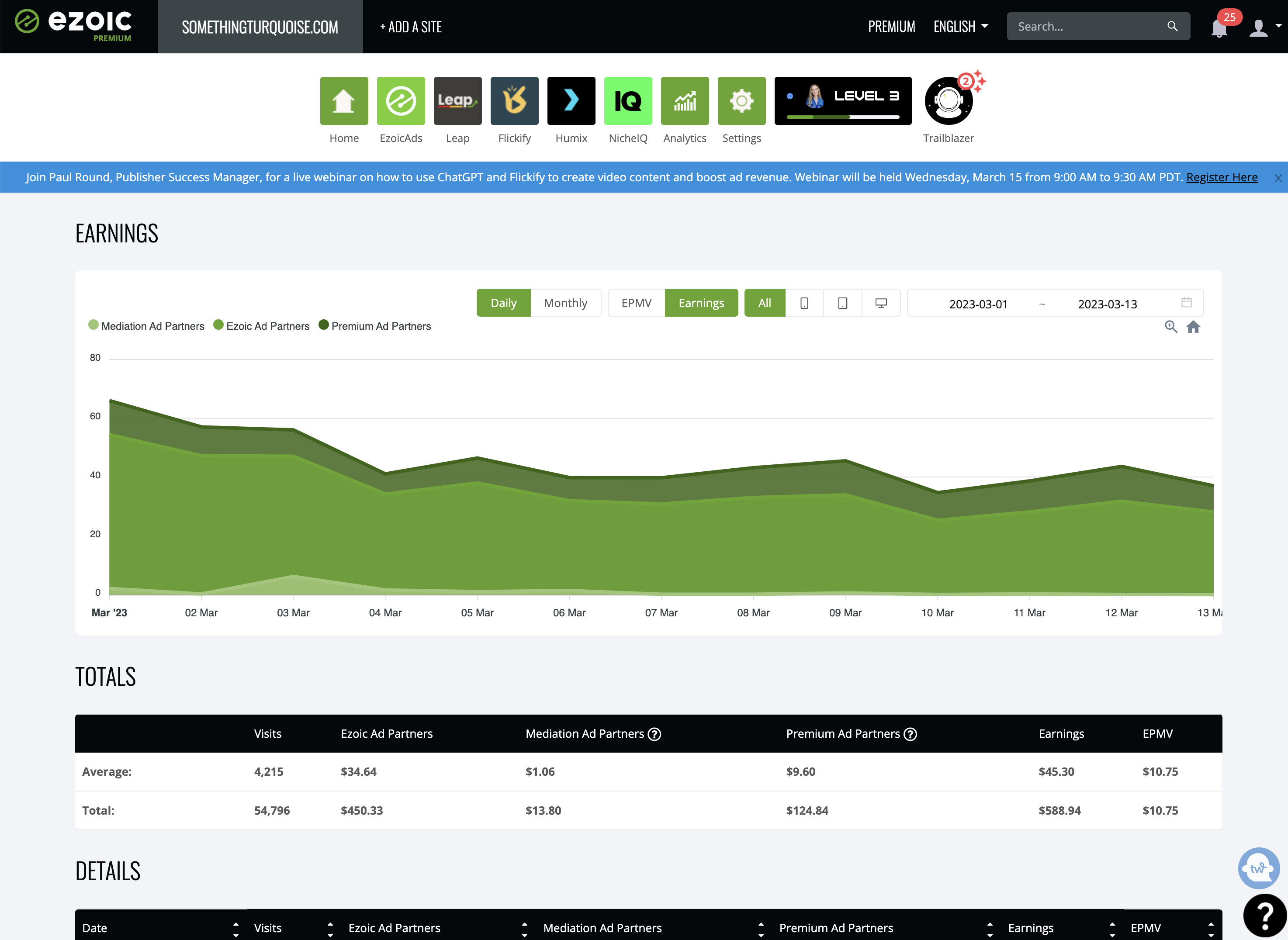
Task: Launch the Leap tool icon
Action: pyautogui.click(x=457, y=101)
